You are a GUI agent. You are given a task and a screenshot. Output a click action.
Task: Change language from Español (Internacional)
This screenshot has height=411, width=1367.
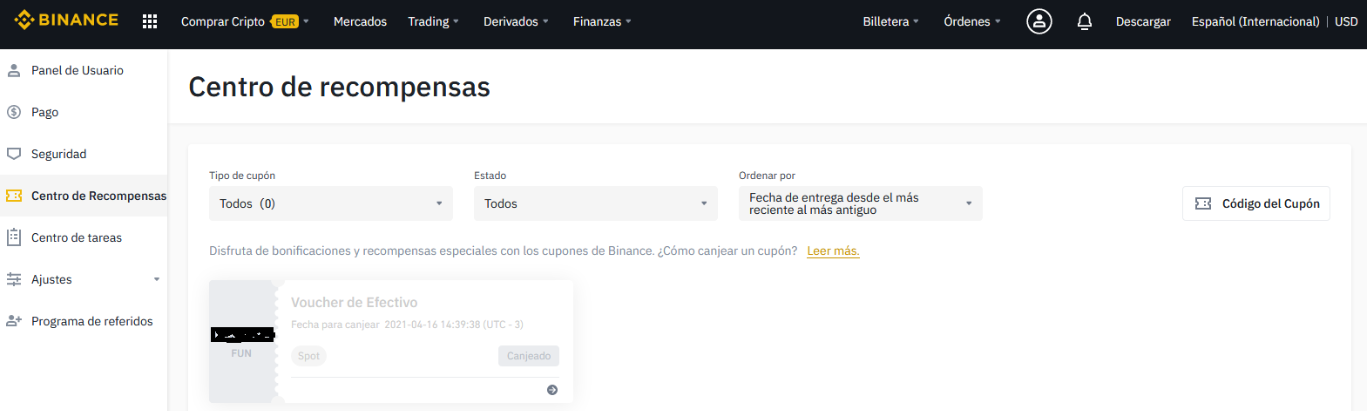click(x=1256, y=21)
